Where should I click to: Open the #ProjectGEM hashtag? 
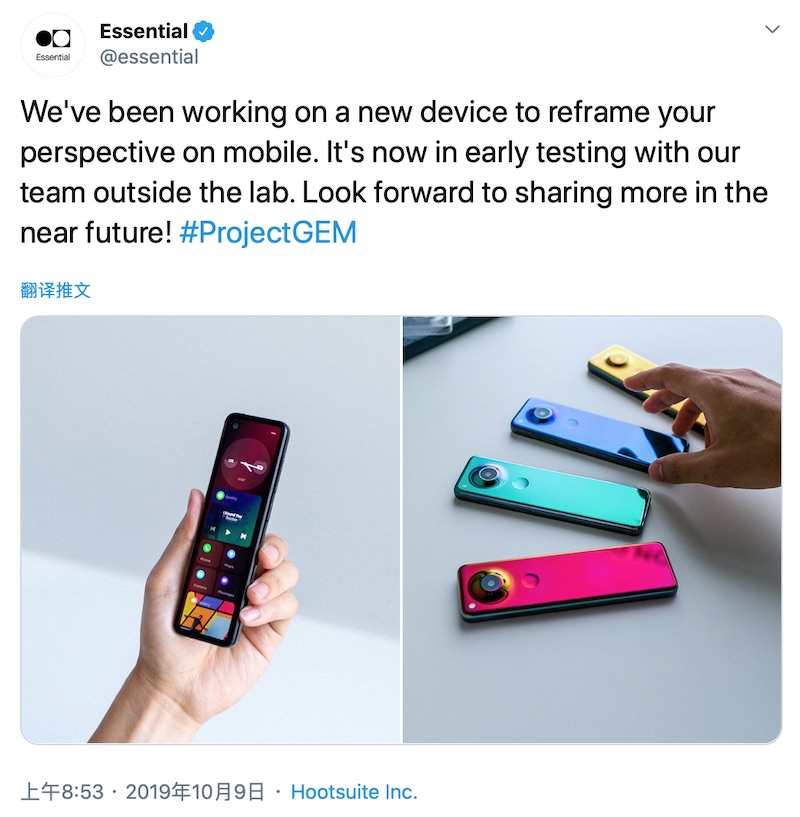point(268,232)
